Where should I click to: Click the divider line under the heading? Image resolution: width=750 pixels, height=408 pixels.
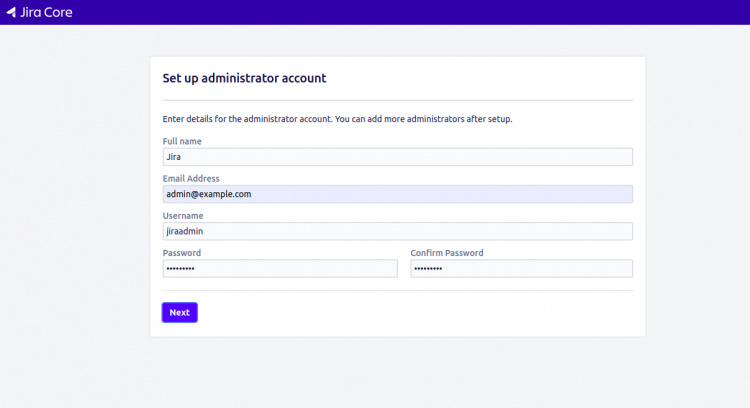click(397, 100)
